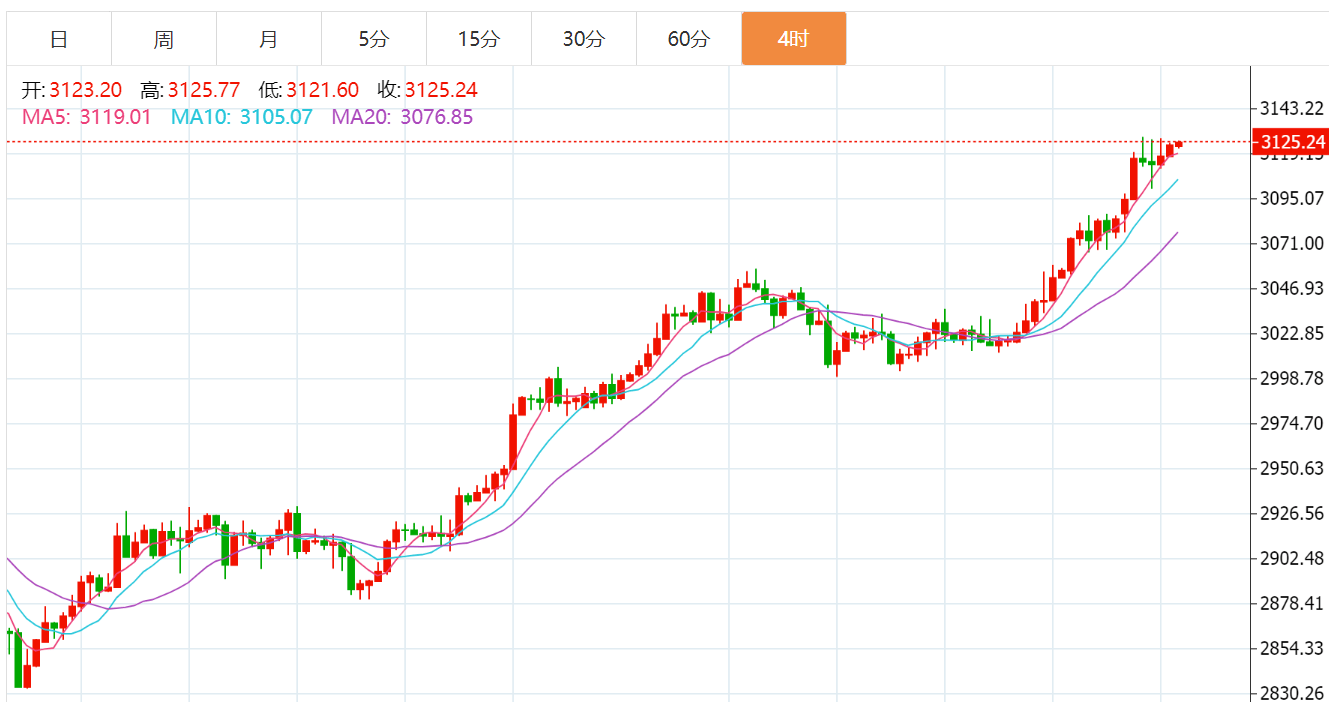Switch to the 60分 chart tab
This screenshot has height=702, width=1329.
[x=689, y=39]
